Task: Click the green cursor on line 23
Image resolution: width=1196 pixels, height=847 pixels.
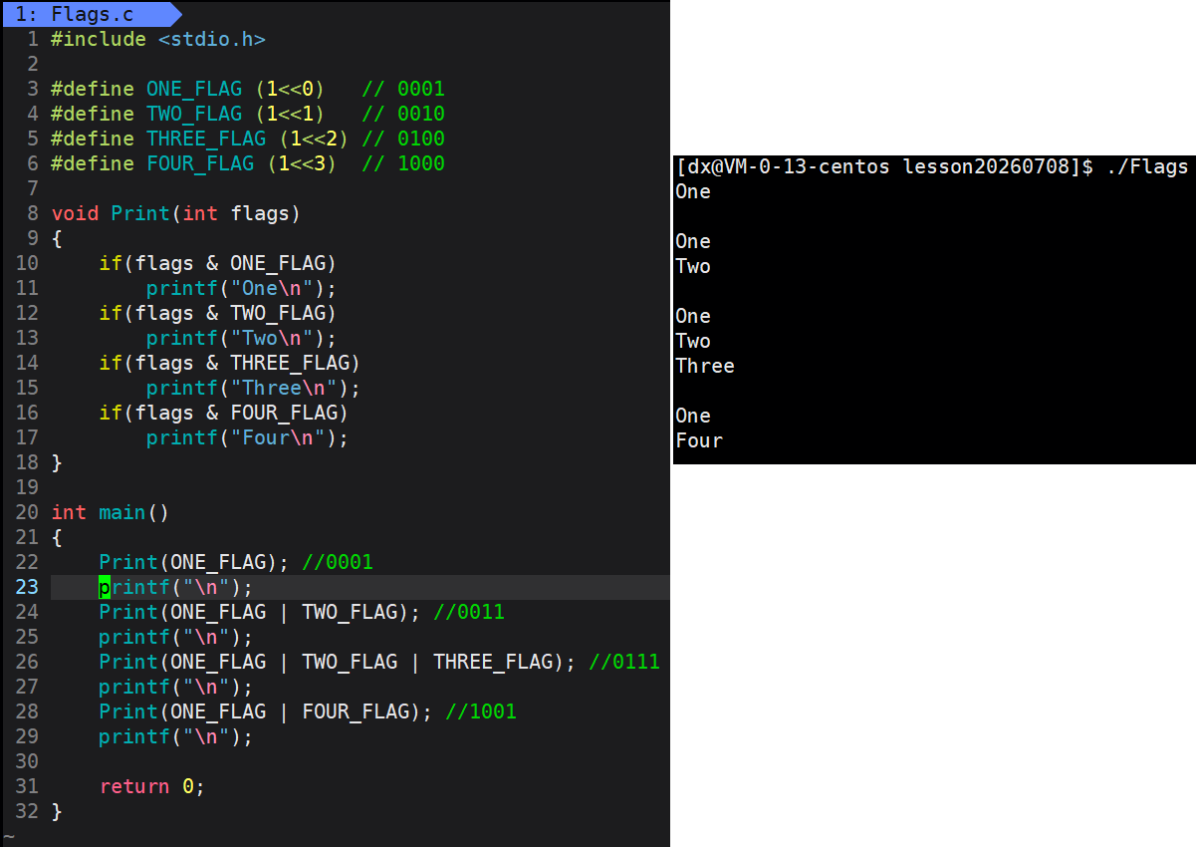Action: pyautogui.click(x=104, y=587)
